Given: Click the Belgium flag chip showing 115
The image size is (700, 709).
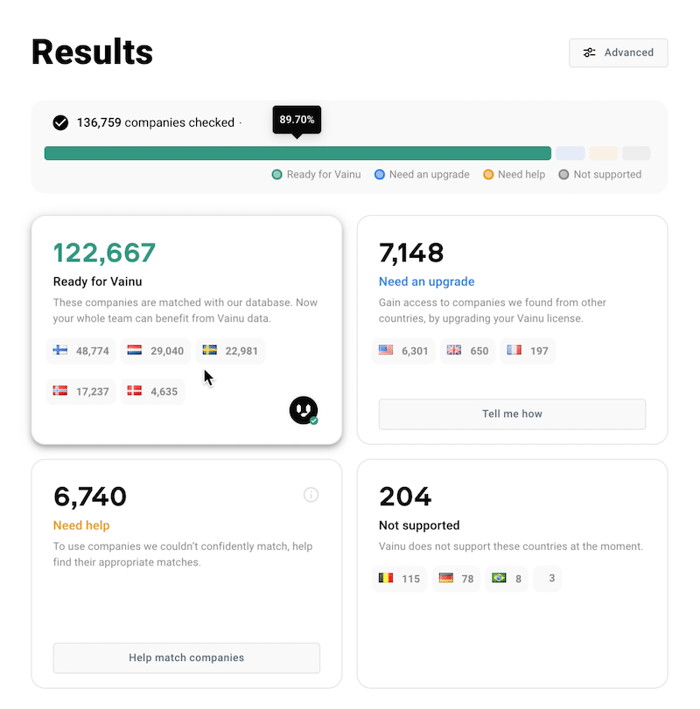Looking at the screenshot, I should (x=399, y=579).
